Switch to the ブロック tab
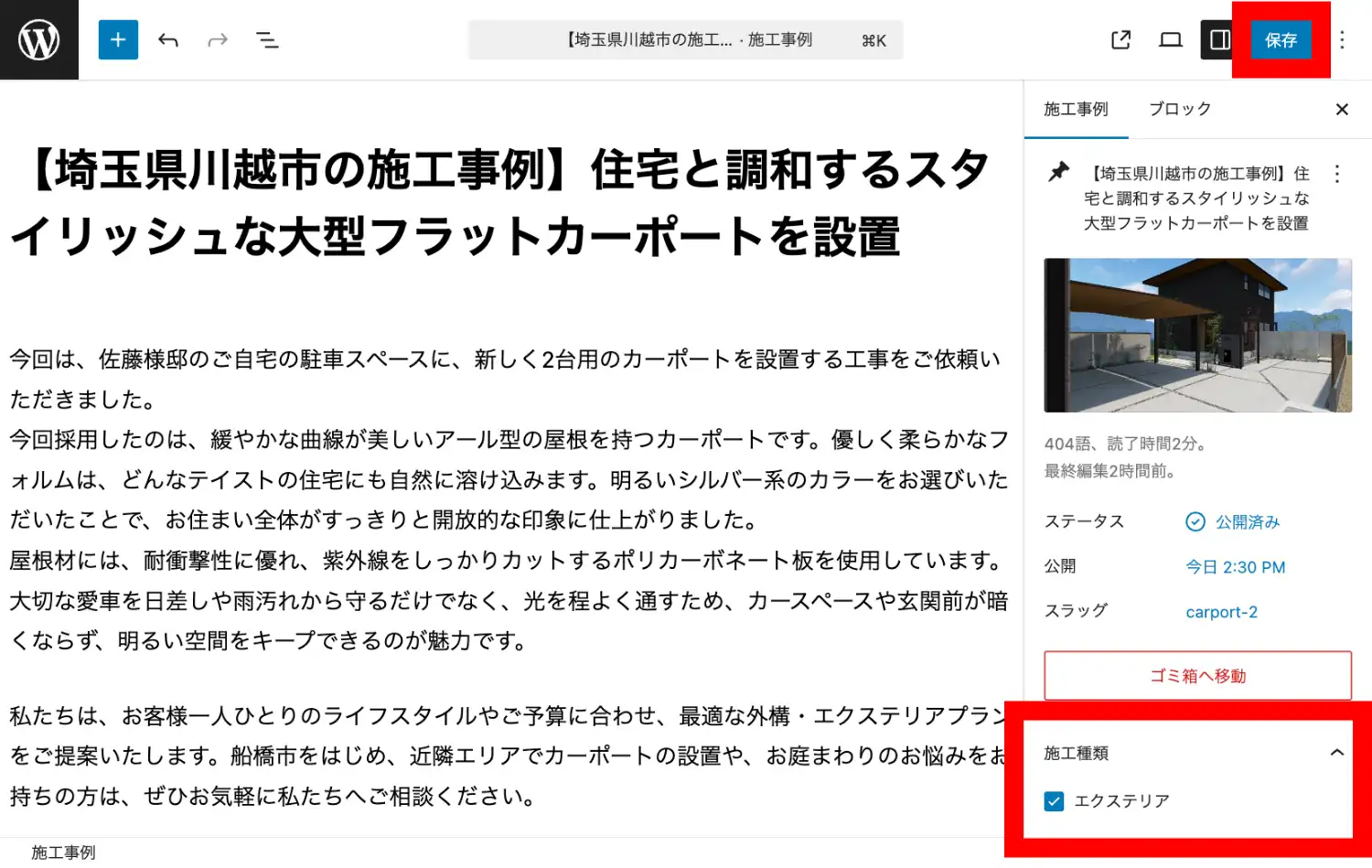 point(1180,109)
